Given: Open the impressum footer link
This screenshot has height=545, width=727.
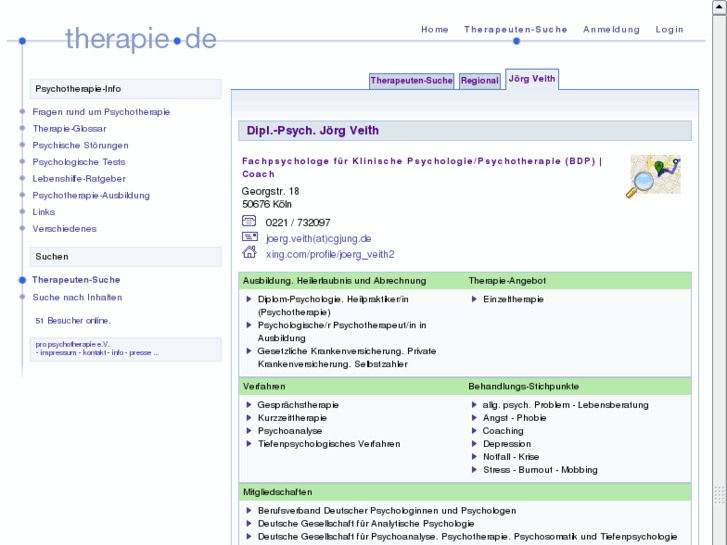Looking at the screenshot, I should [58, 353].
